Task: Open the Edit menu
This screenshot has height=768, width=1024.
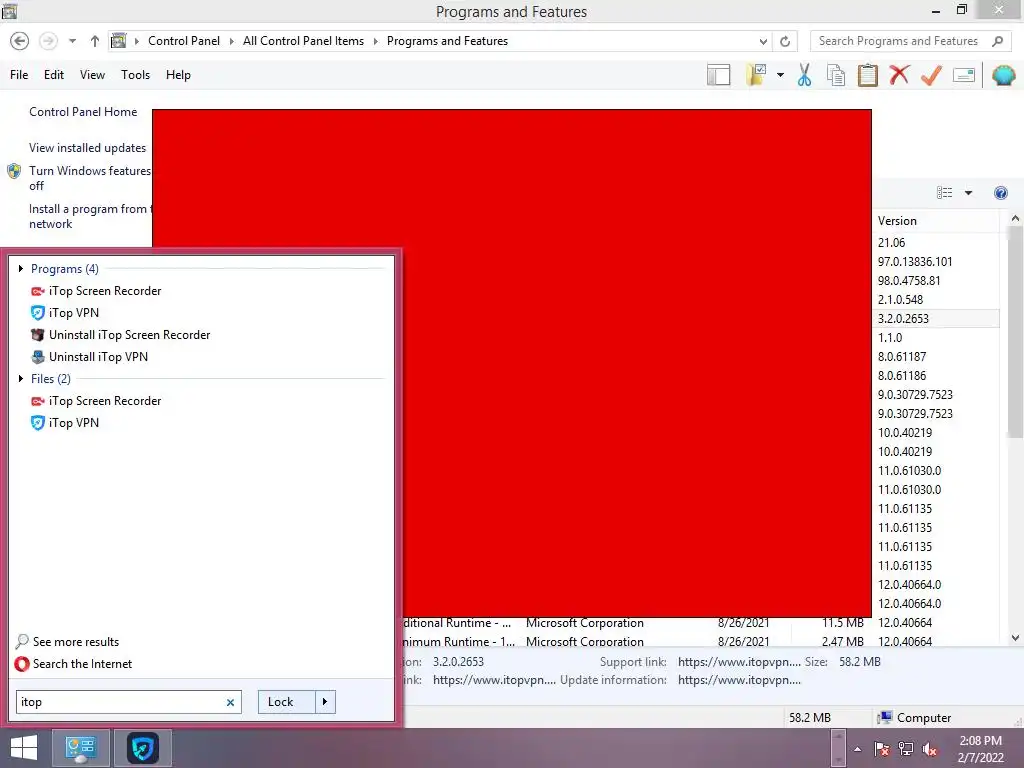Action: point(54,74)
